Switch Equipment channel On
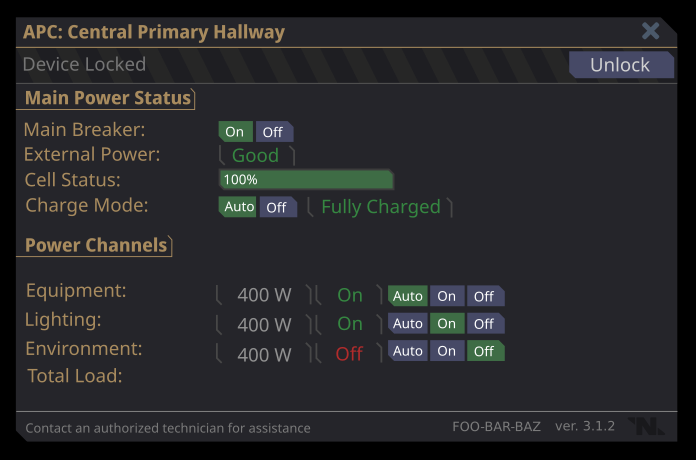 click(447, 296)
